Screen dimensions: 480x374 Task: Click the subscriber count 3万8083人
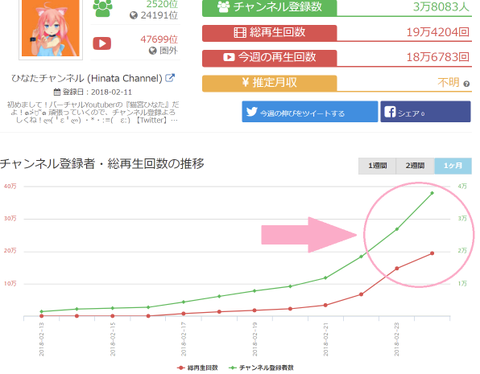(x=441, y=7)
